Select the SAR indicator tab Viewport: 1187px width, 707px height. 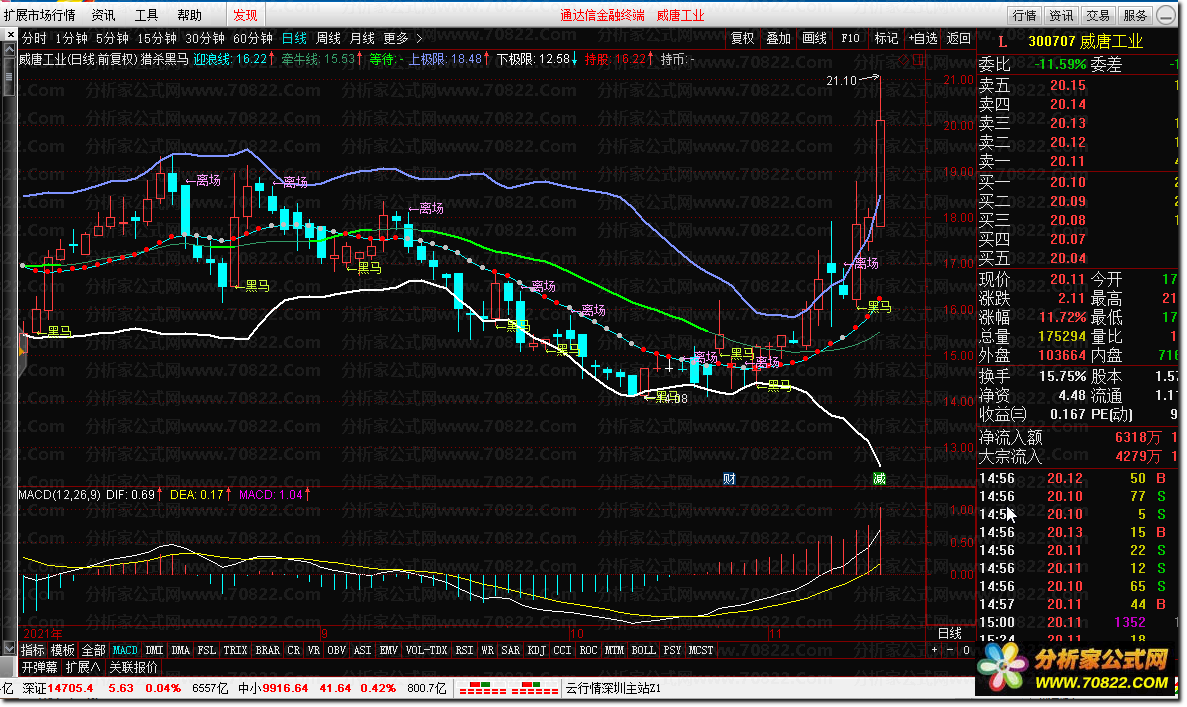point(510,650)
